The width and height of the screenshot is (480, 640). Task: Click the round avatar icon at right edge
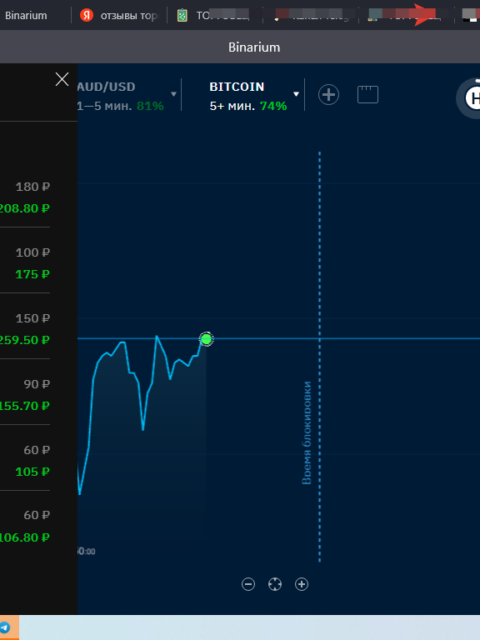click(469, 98)
